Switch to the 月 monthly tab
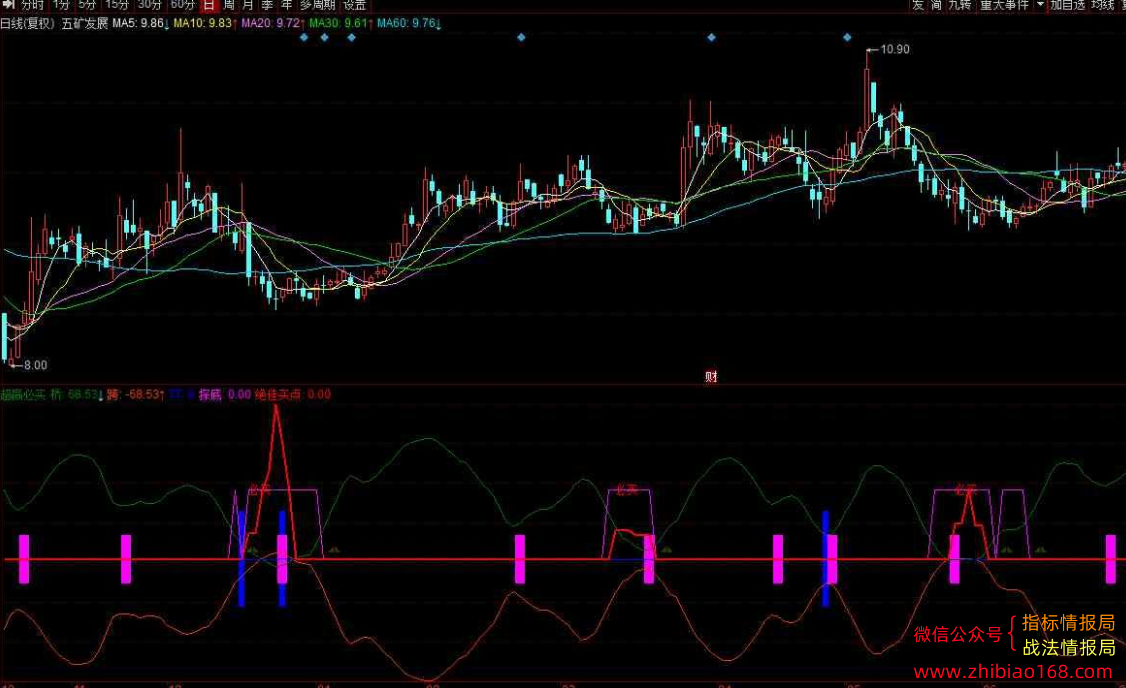The image size is (1126, 688). click(248, 4)
